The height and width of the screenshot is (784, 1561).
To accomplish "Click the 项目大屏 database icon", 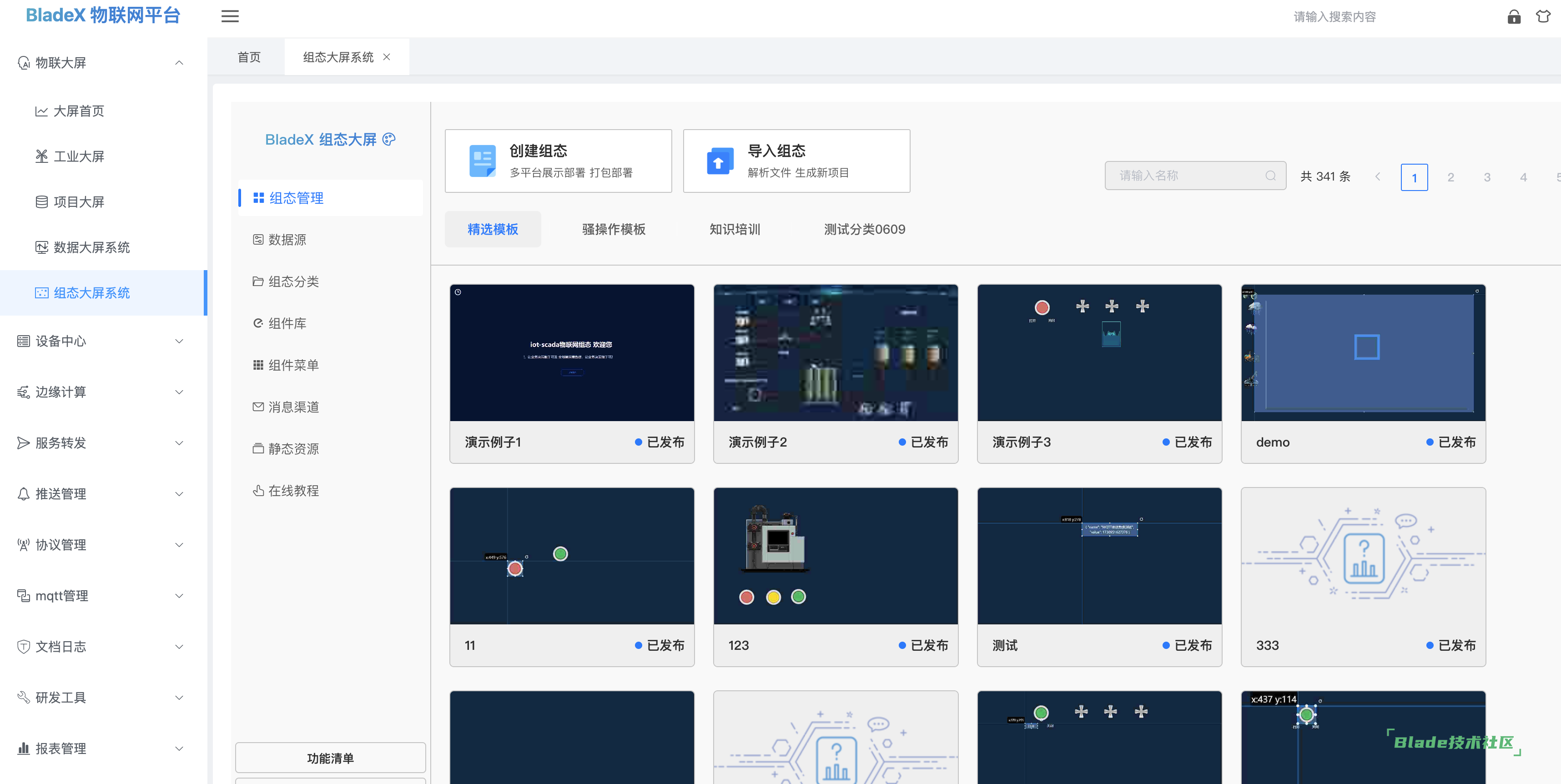I will [x=41, y=202].
